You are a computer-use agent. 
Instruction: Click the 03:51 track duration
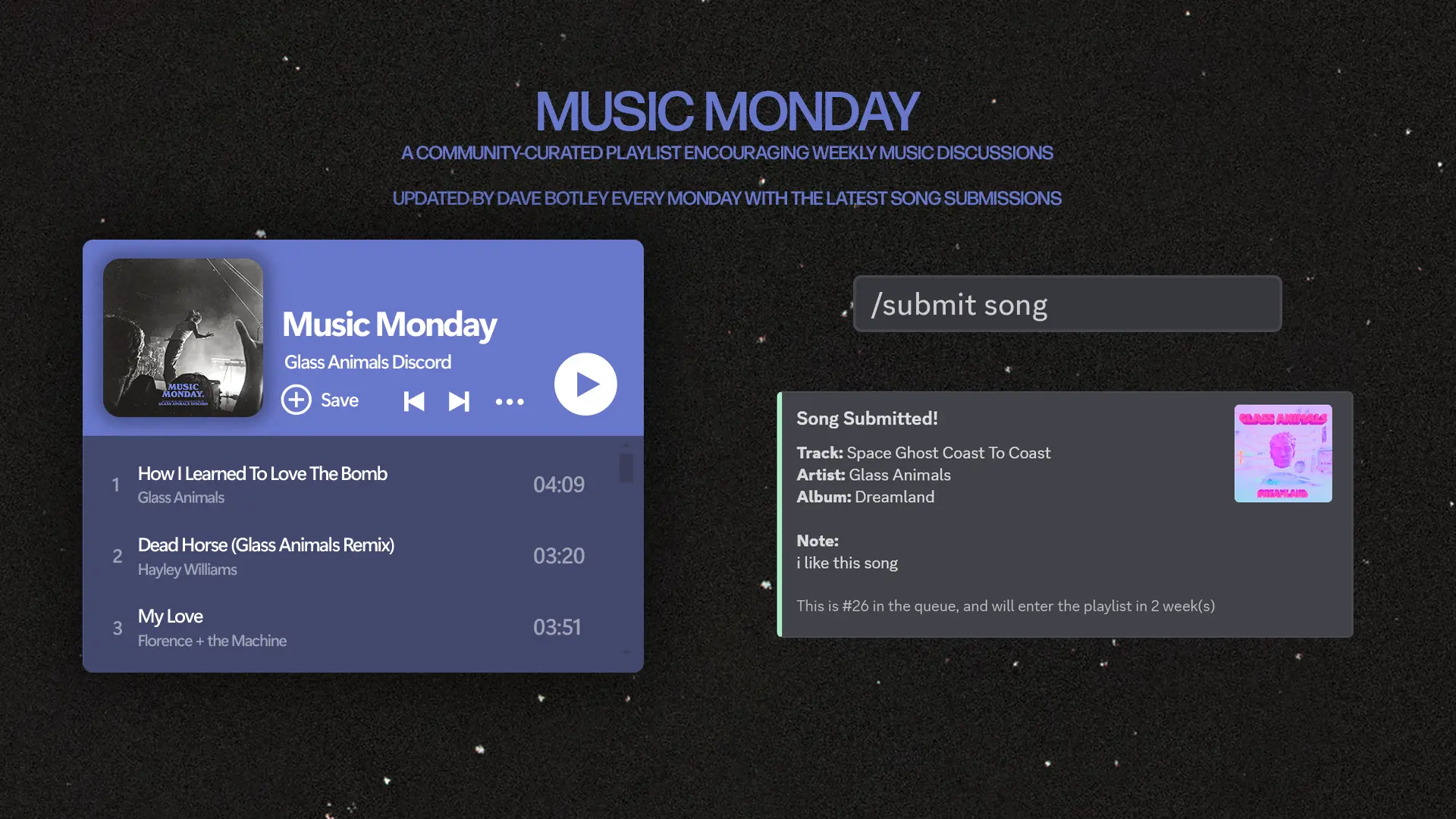pos(557,627)
